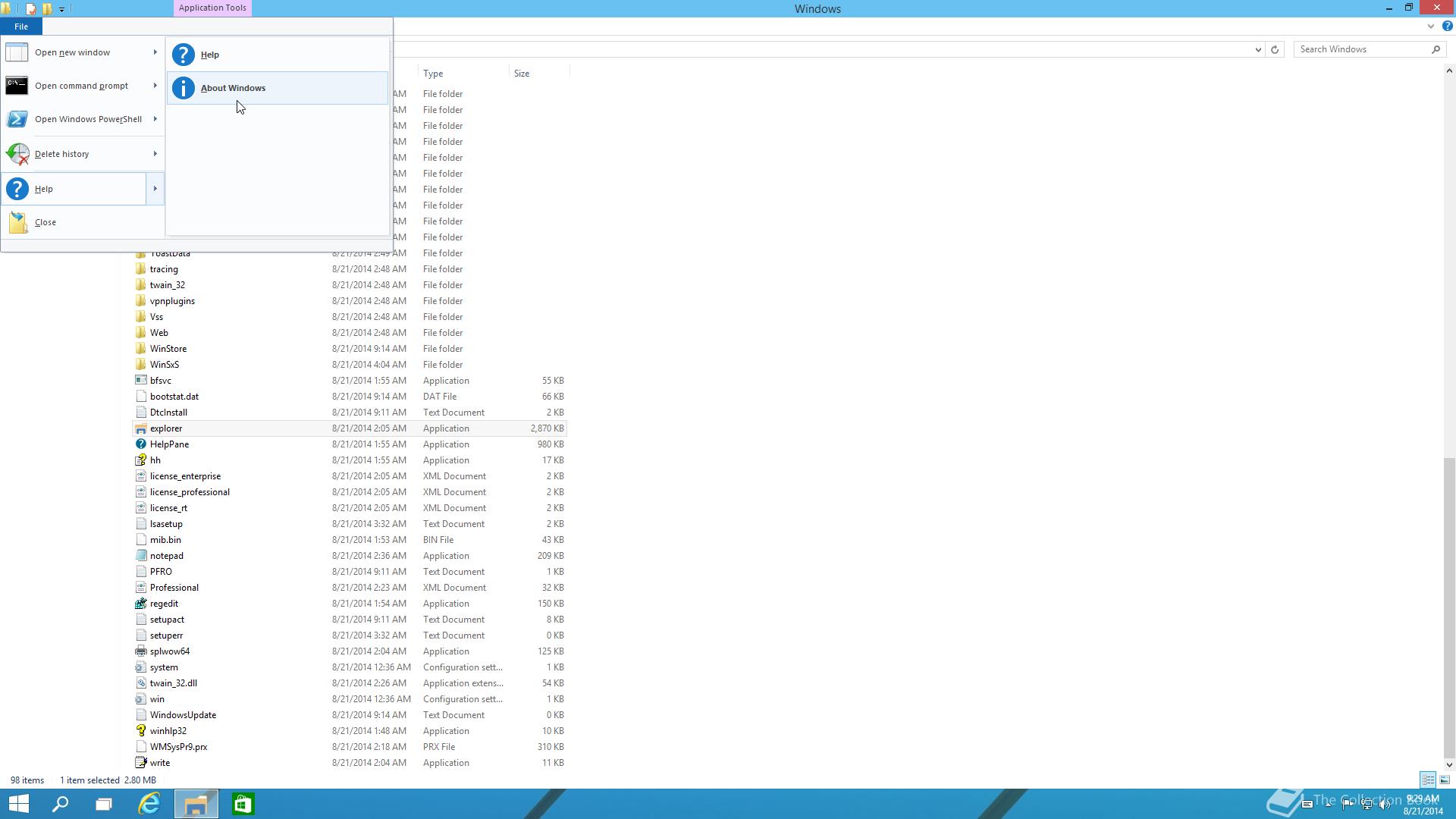
Task: Select the Vss folder icon
Action: pyautogui.click(x=140, y=317)
